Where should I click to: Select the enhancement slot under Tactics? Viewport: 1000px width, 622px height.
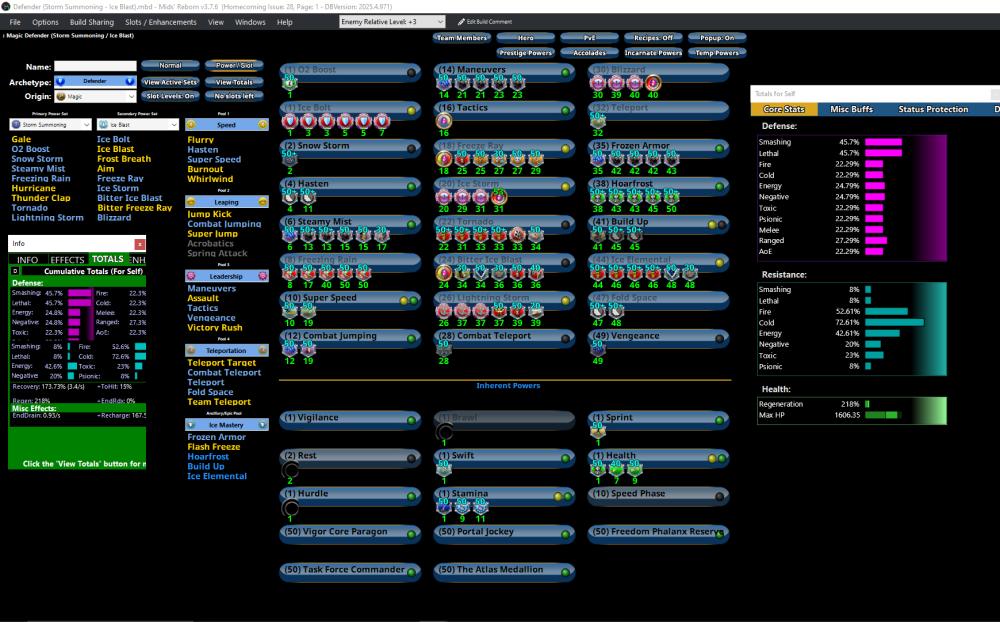pyautogui.click(x=444, y=121)
